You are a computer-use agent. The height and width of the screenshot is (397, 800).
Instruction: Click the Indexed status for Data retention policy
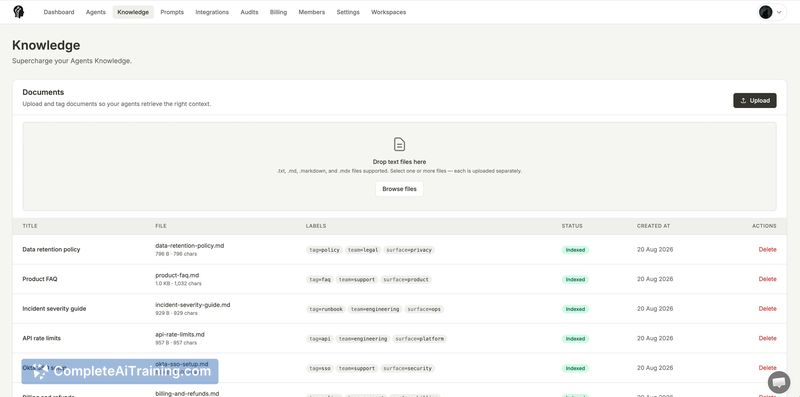click(x=575, y=250)
